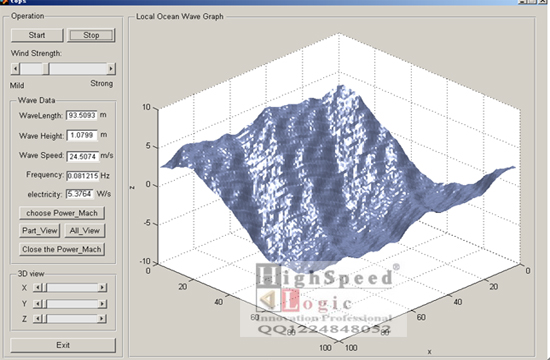
Task: Click the Stop button
Action: [91, 35]
